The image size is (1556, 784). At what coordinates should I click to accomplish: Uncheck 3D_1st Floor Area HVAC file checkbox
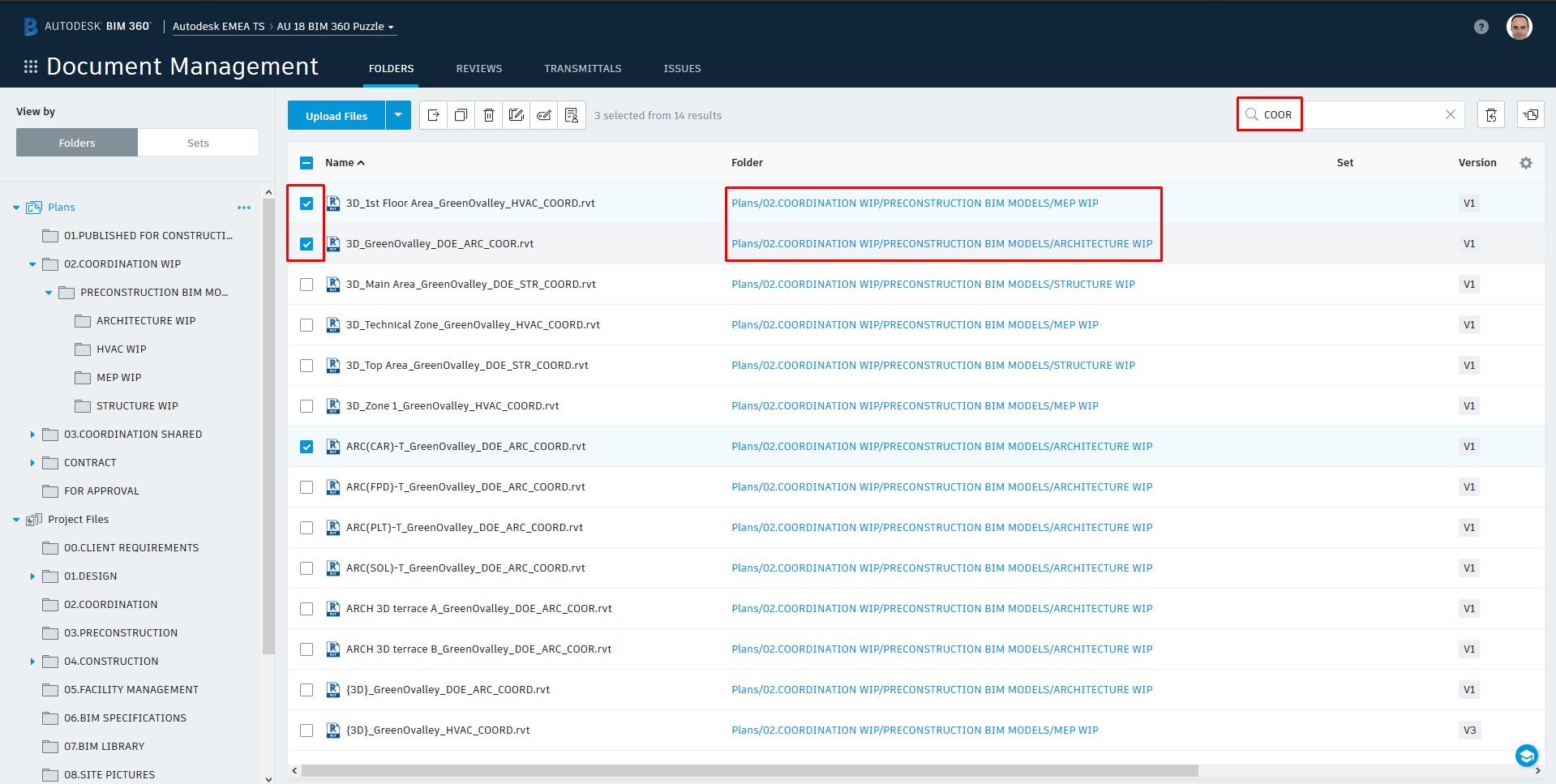click(x=306, y=203)
